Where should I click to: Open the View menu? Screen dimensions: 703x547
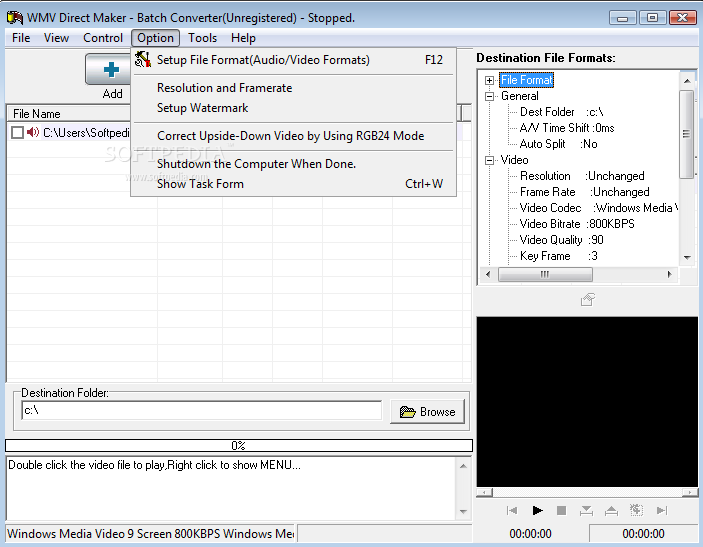[x=56, y=38]
